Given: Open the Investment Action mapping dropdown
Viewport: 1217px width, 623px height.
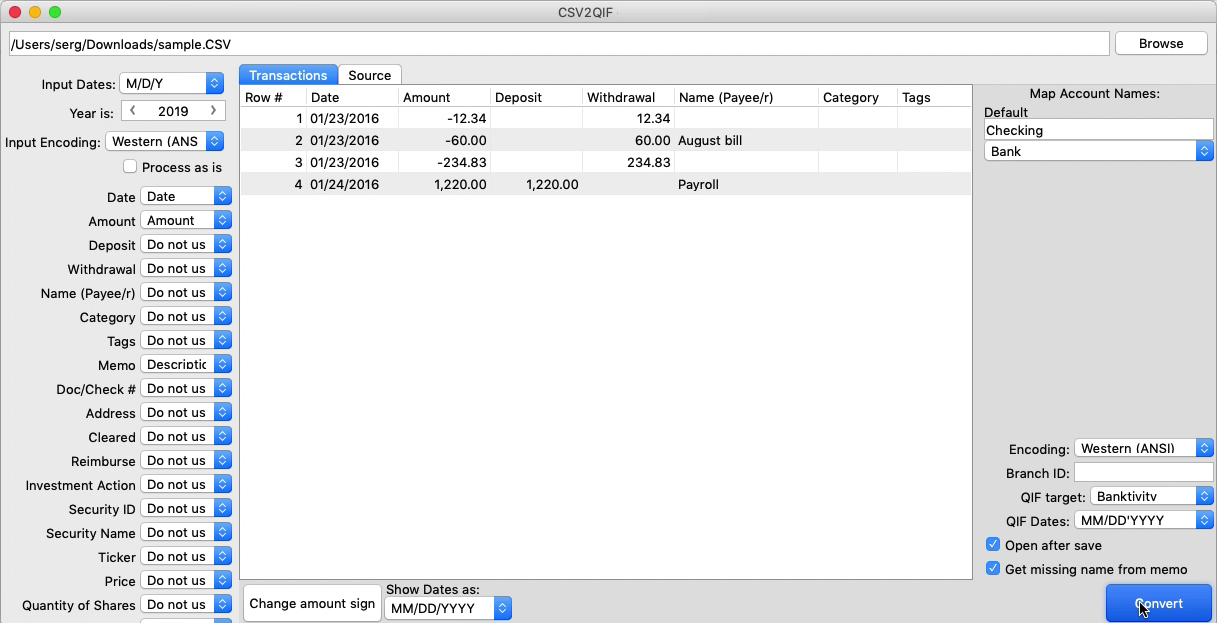Looking at the screenshot, I should [x=186, y=485].
